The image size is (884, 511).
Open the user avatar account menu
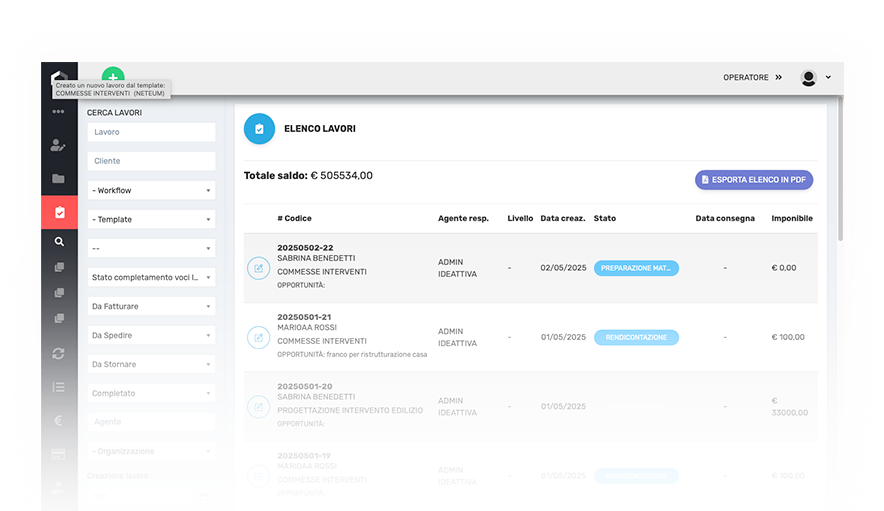tap(815, 77)
